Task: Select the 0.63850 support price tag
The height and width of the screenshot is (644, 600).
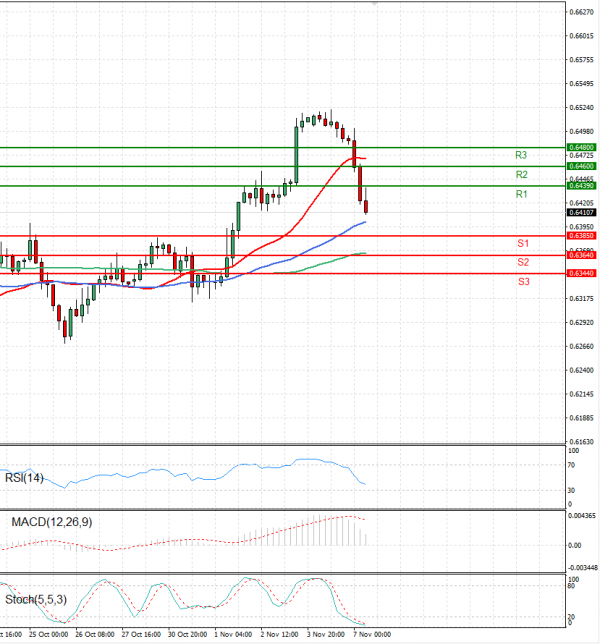Action: [582, 236]
